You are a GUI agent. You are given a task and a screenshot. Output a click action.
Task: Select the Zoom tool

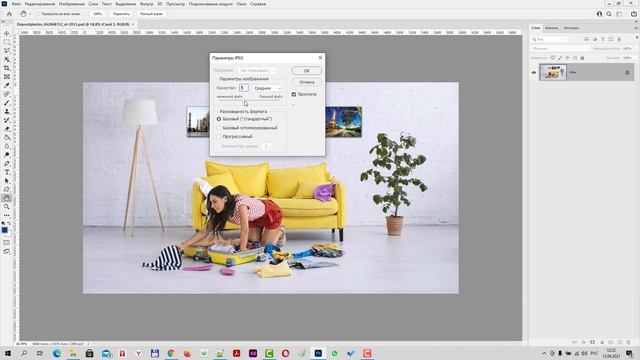[7, 207]
